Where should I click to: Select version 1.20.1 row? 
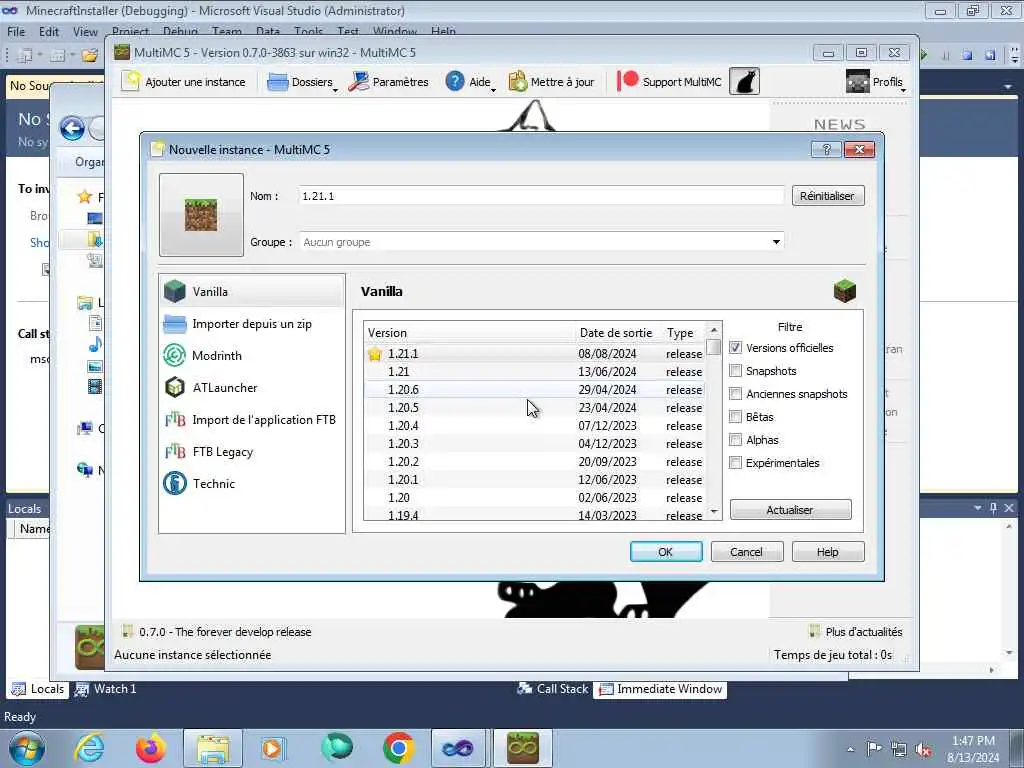coord(535,479)
